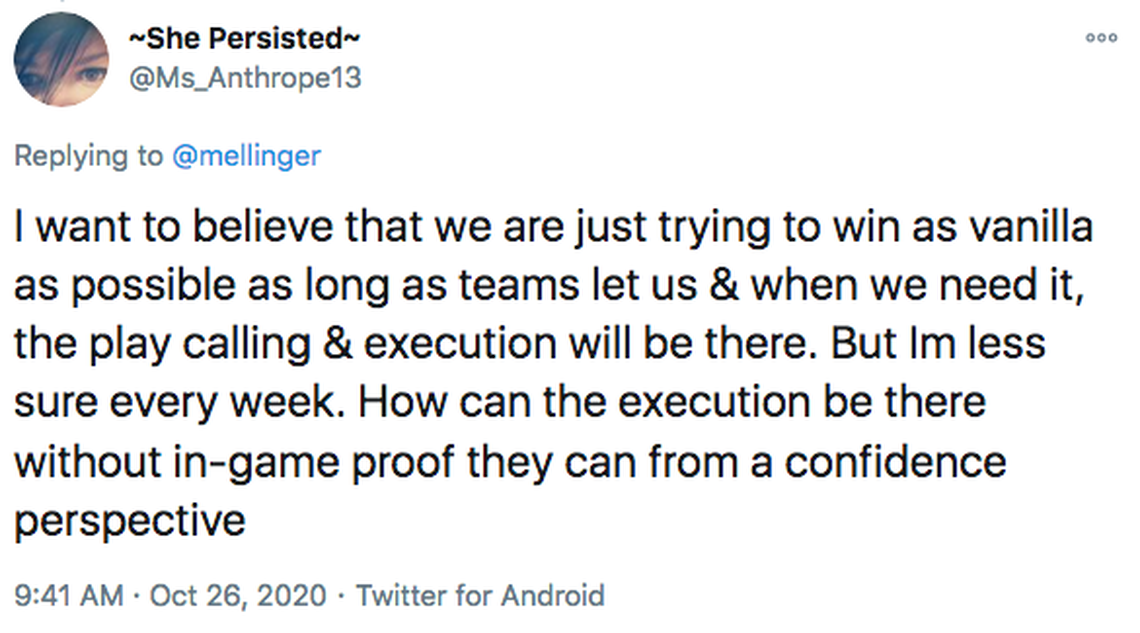Open the tweet's more options menu
The width and height of the screenshot is (1140, 633).
point(1101,38)
